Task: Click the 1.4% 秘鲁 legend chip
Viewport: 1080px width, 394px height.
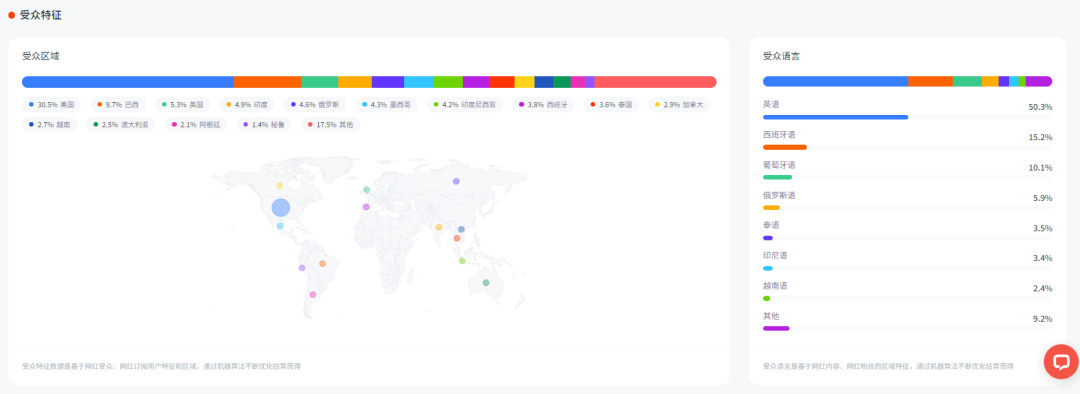Action: (263, 125)
